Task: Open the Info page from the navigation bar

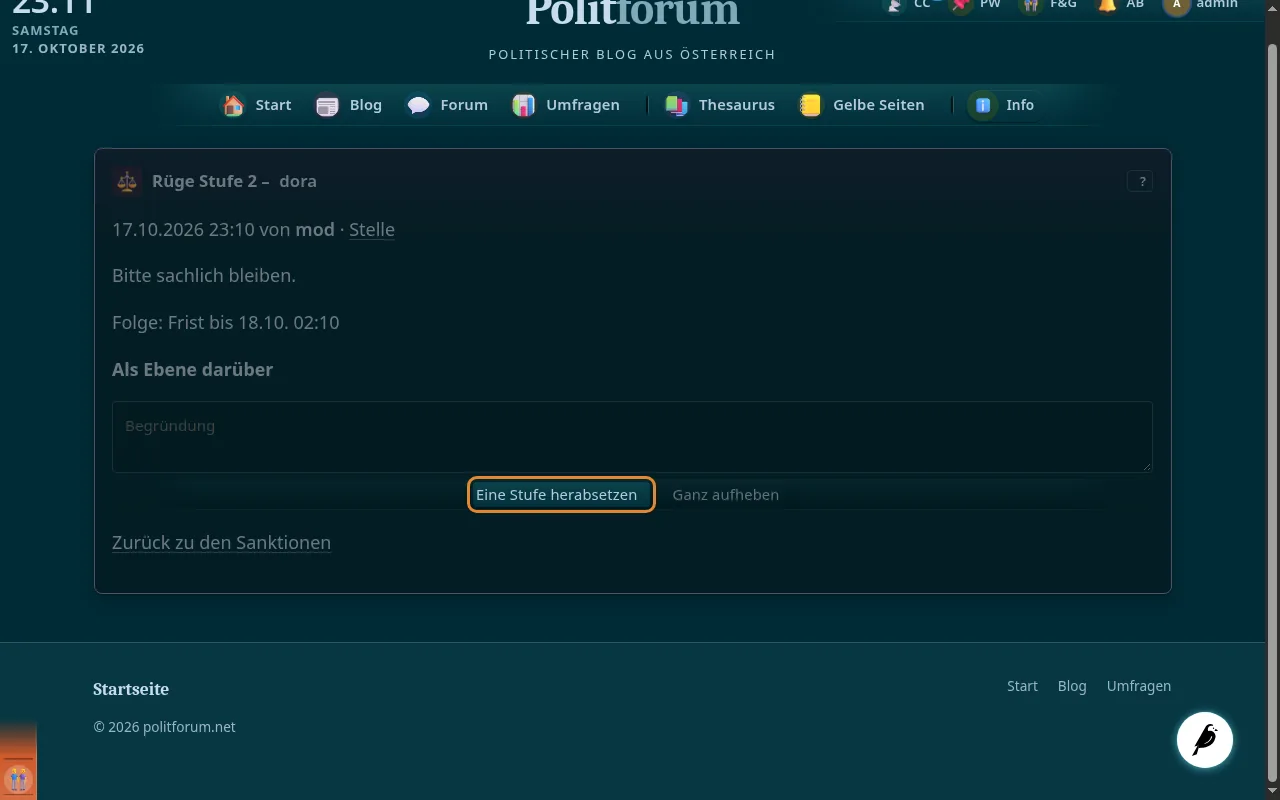Action: [1003, 105]
